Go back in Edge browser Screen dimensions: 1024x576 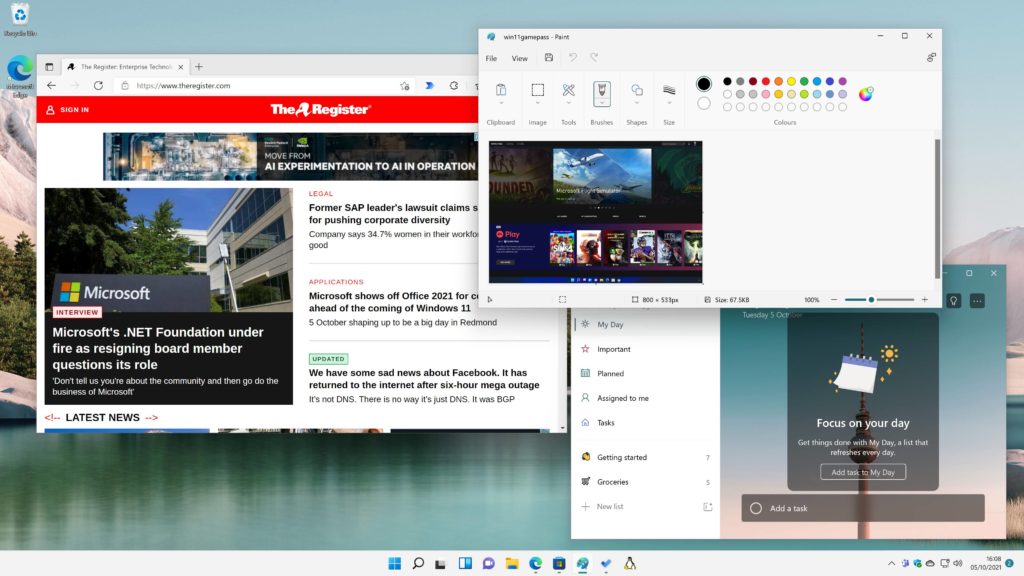point(51,86)
